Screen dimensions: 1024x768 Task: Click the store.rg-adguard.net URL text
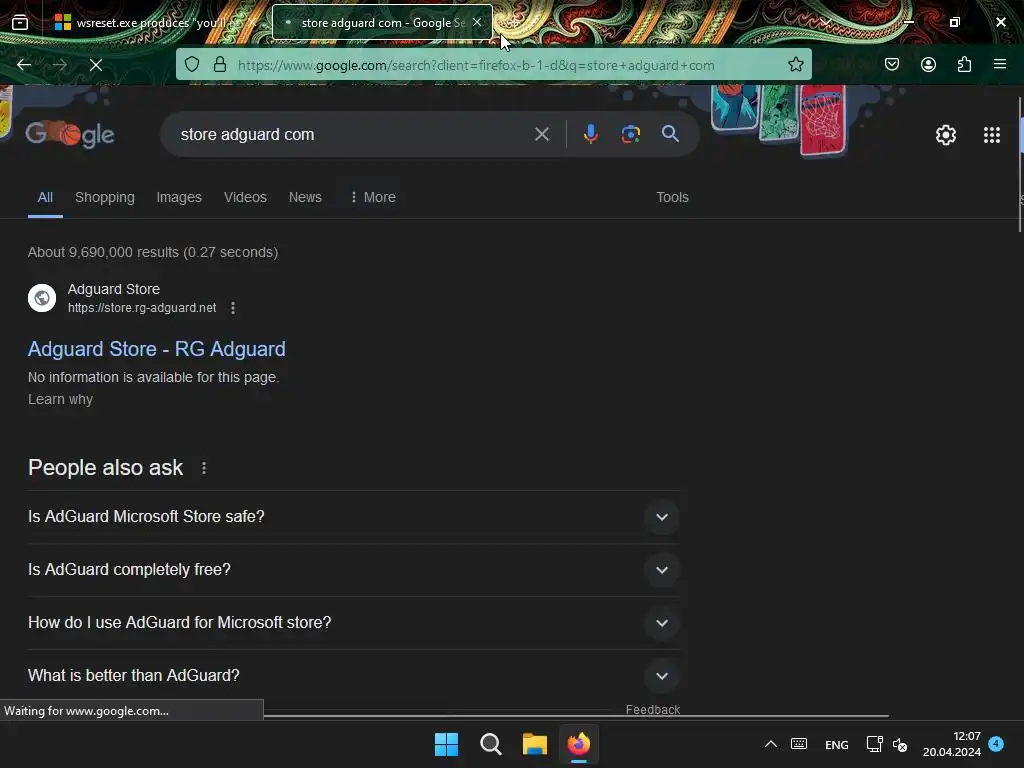point(142,308)
